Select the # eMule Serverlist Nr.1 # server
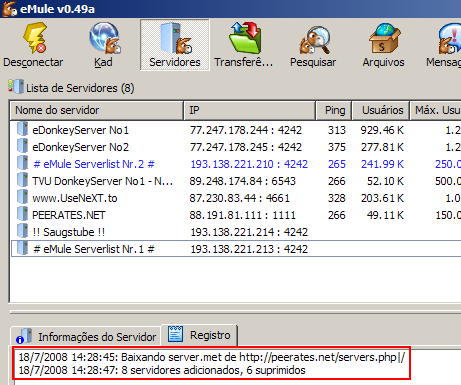This screenshot has height=385, width=461. (94, 249)
